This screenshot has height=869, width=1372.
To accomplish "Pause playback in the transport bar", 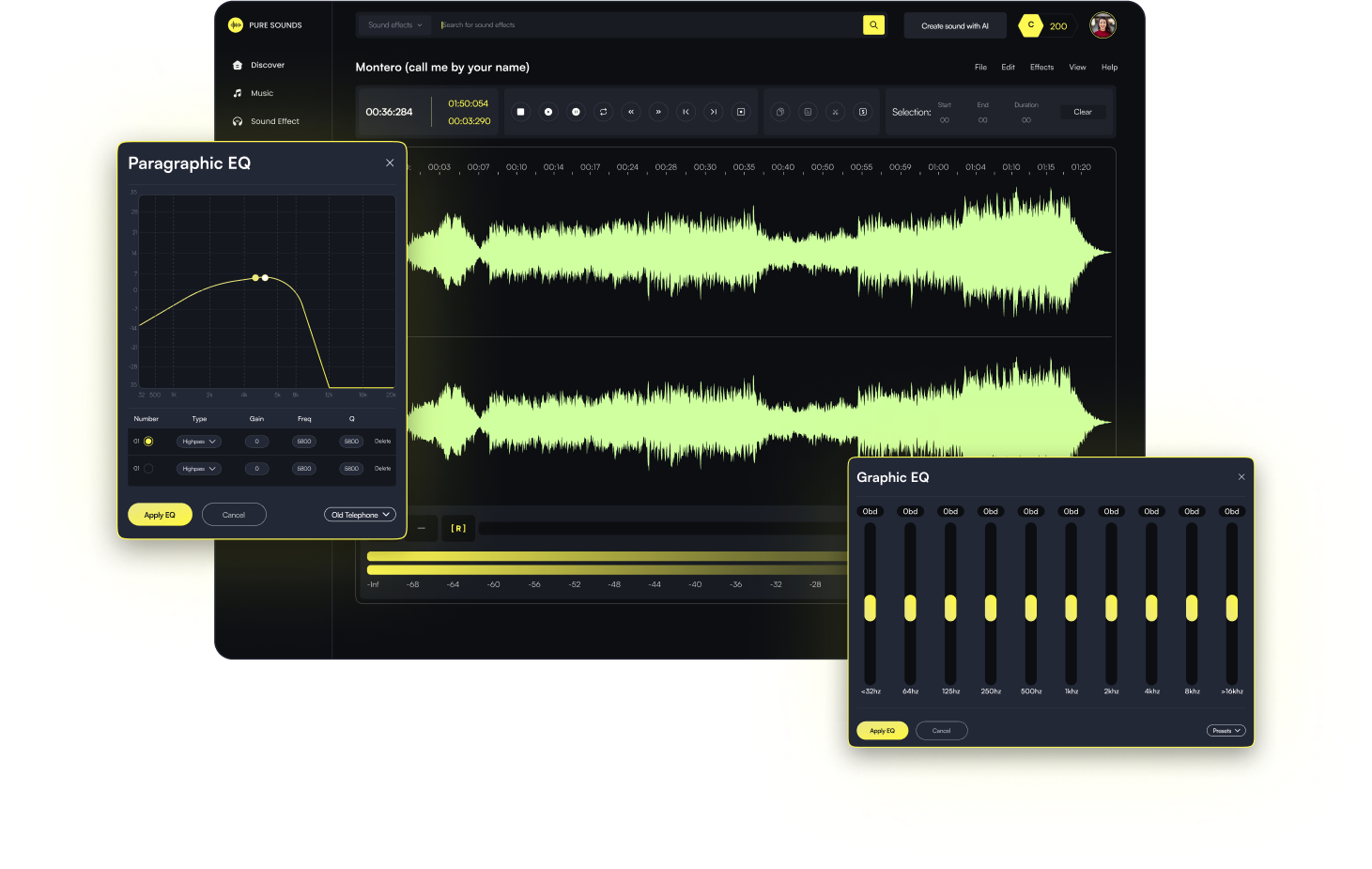I will tap(576, 112).
